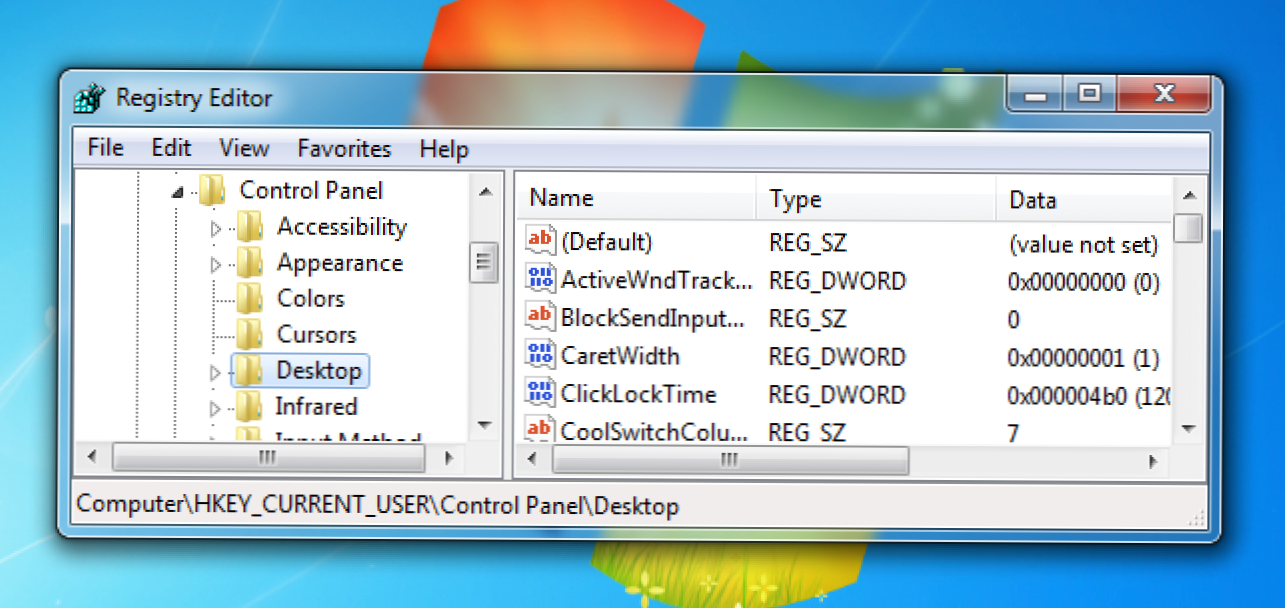Open the Edit menu

(x=171, y=148)
